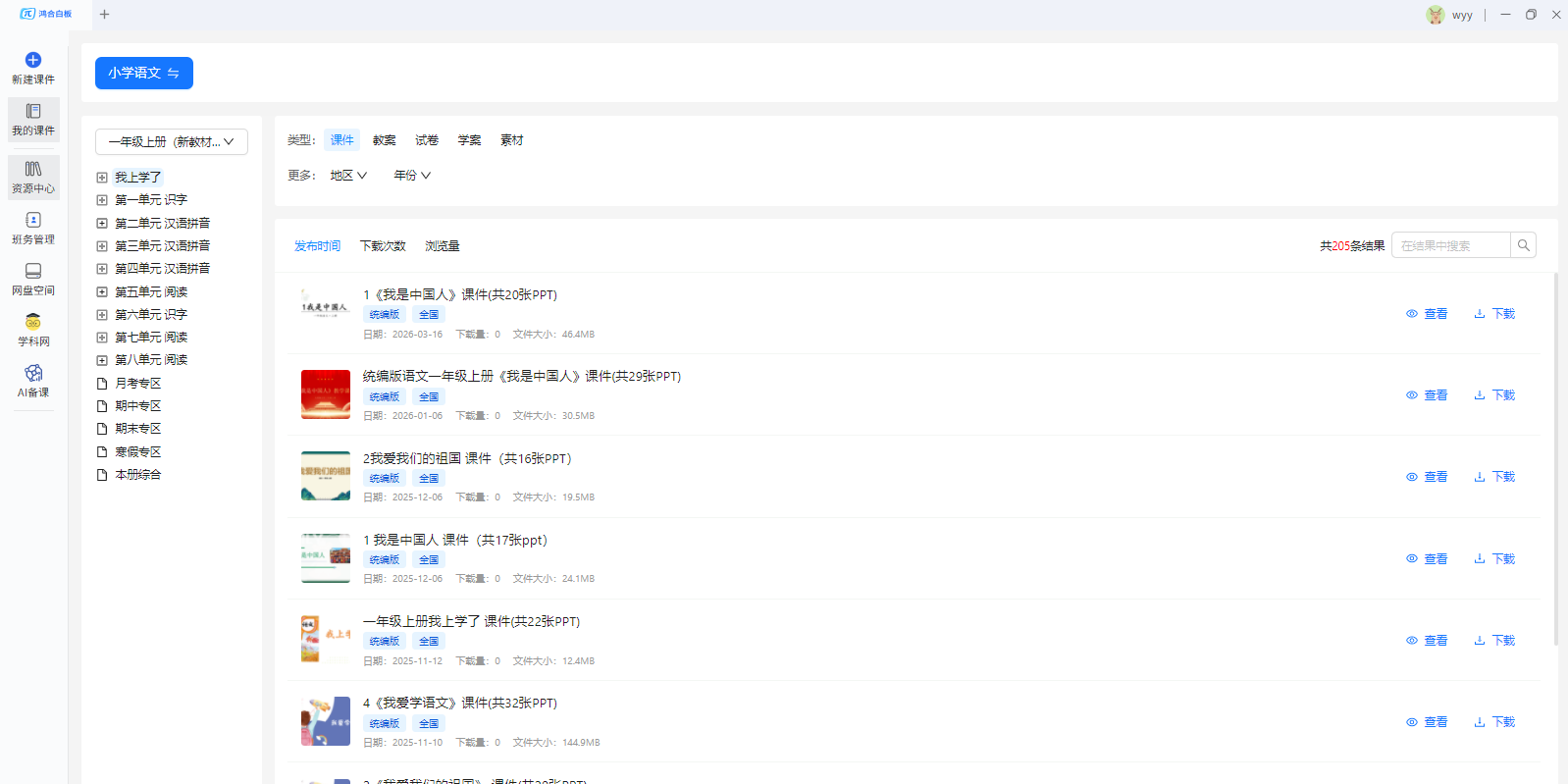Image resolution: width=1568 pixels, height=784 pixels.
Task: Sort results by 下载次数
Action: click(x=383, y=246)
